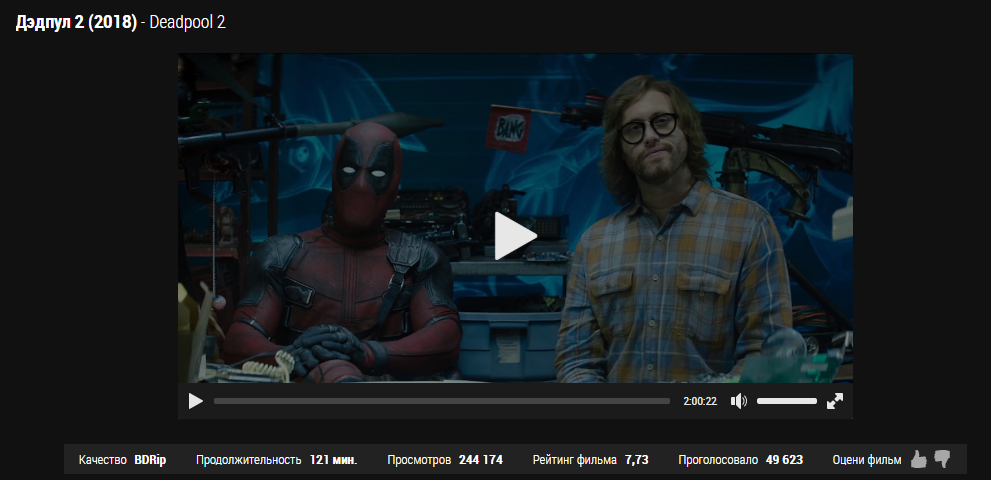The image size is (991, 480).
Task: Click the 'Качество' label
Action: pos(102,460)
